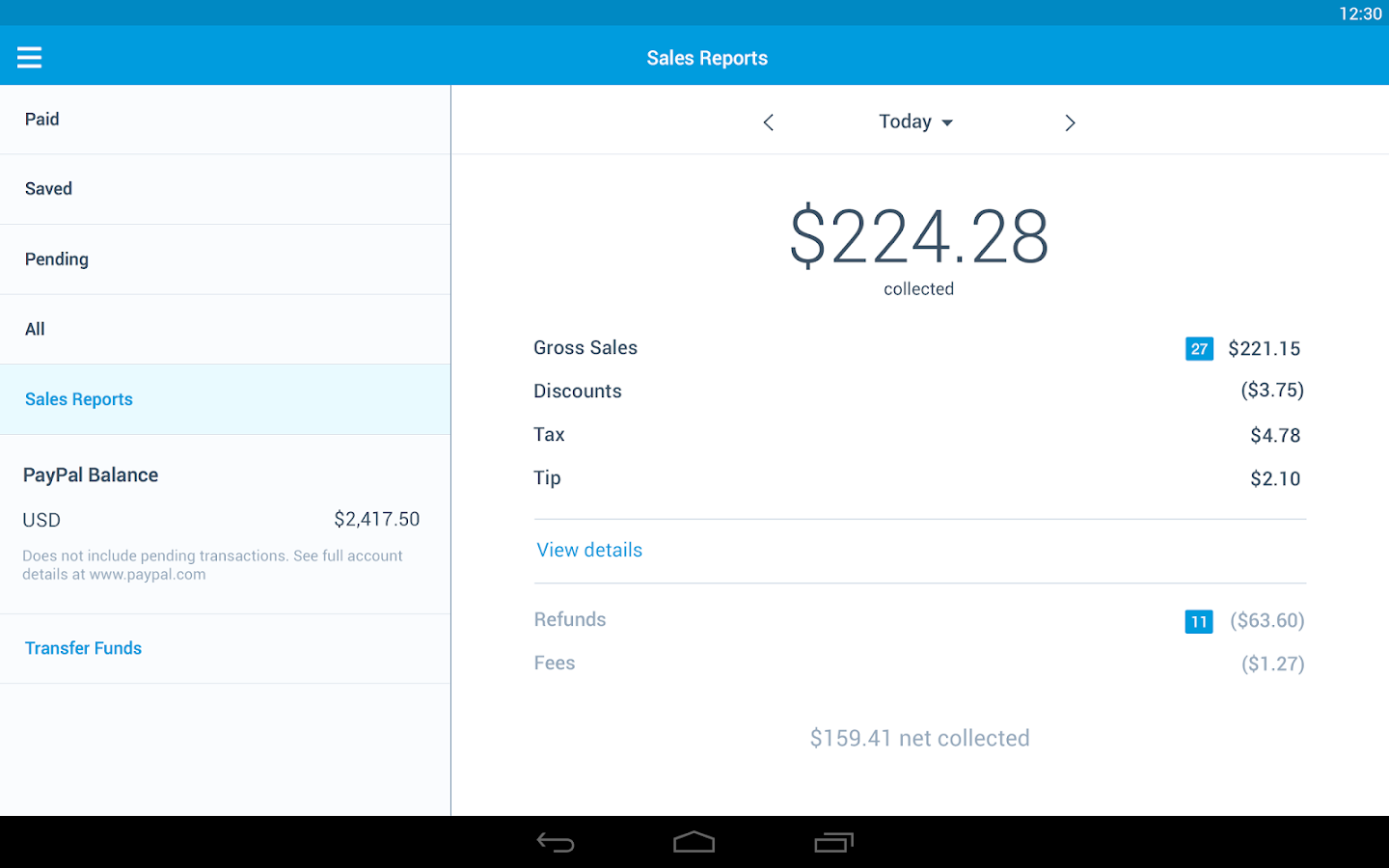This screenshot has height=868, width=1389.
Task: Tap the Android recent apps icon
Action: (833, 843)
